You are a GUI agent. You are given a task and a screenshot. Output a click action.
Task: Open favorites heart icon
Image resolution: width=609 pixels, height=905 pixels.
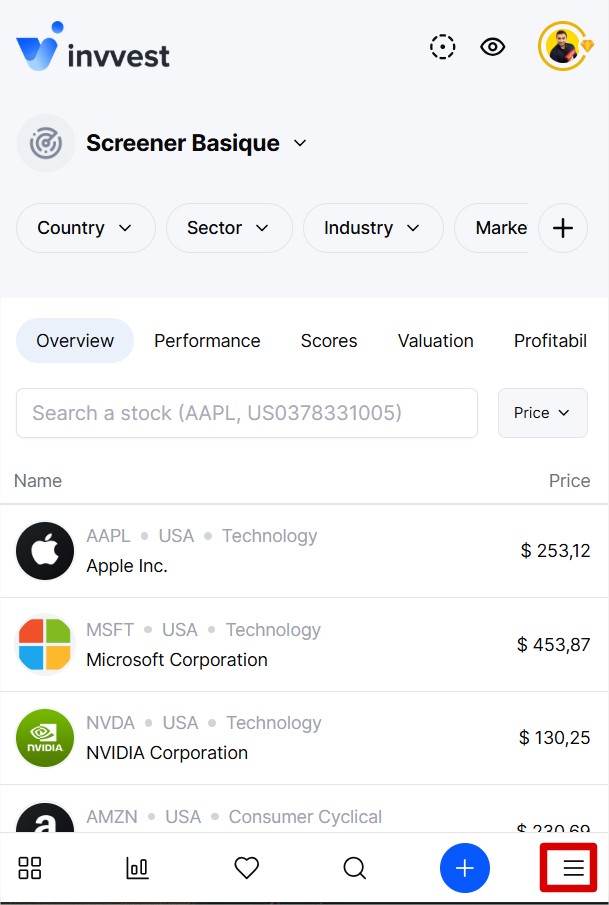tap(246, 868)
